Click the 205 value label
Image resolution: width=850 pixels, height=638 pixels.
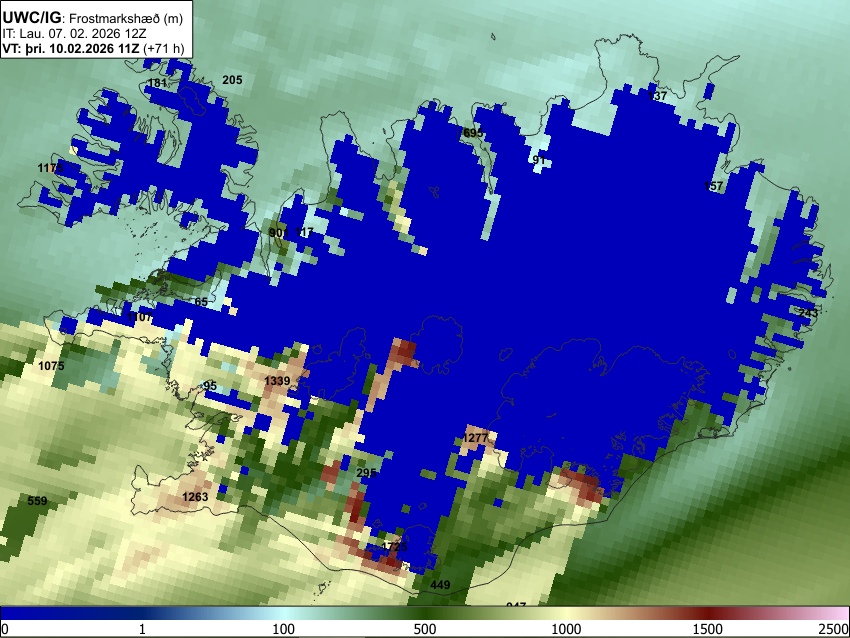tap(232, 80)
